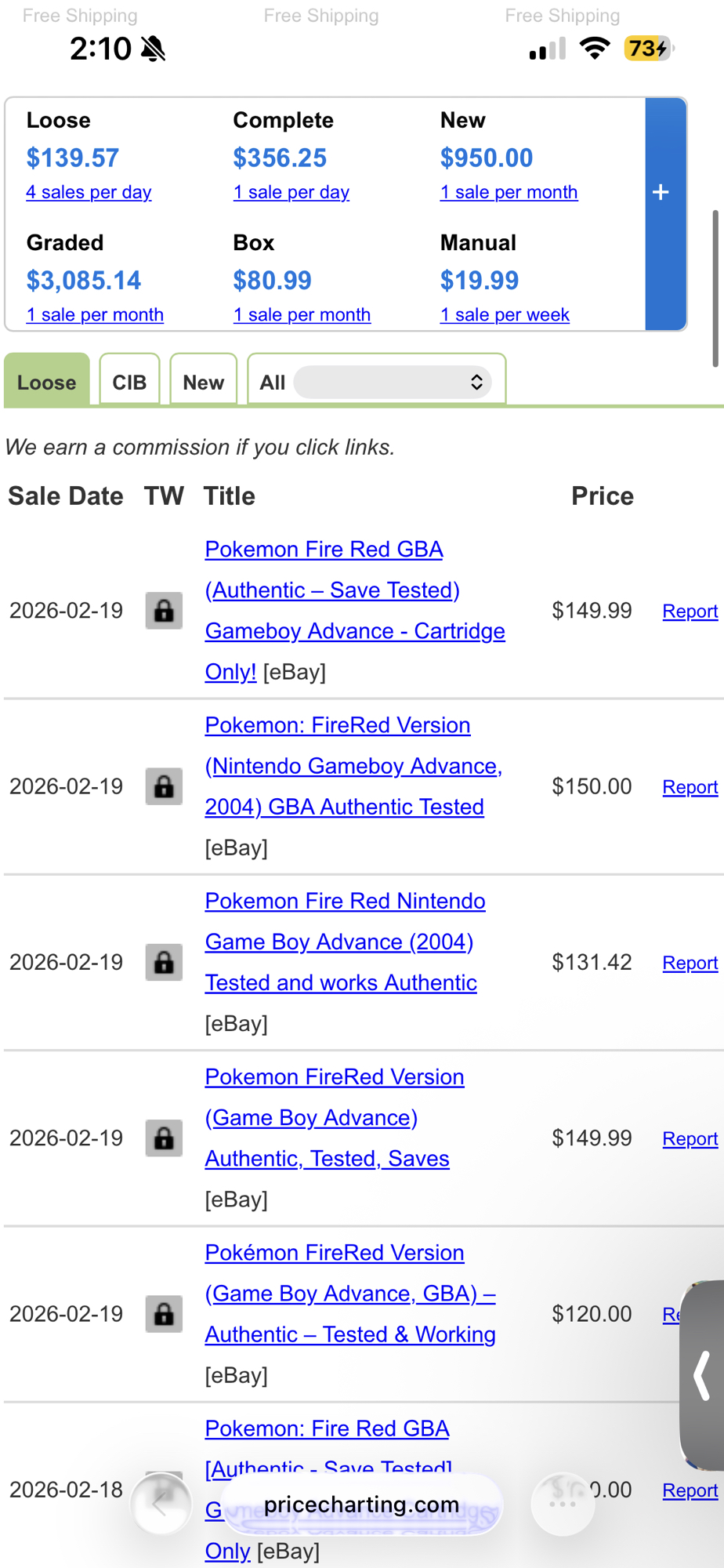Click the page scrollbar on right edge
The image size is (724, 1568).
715,289
